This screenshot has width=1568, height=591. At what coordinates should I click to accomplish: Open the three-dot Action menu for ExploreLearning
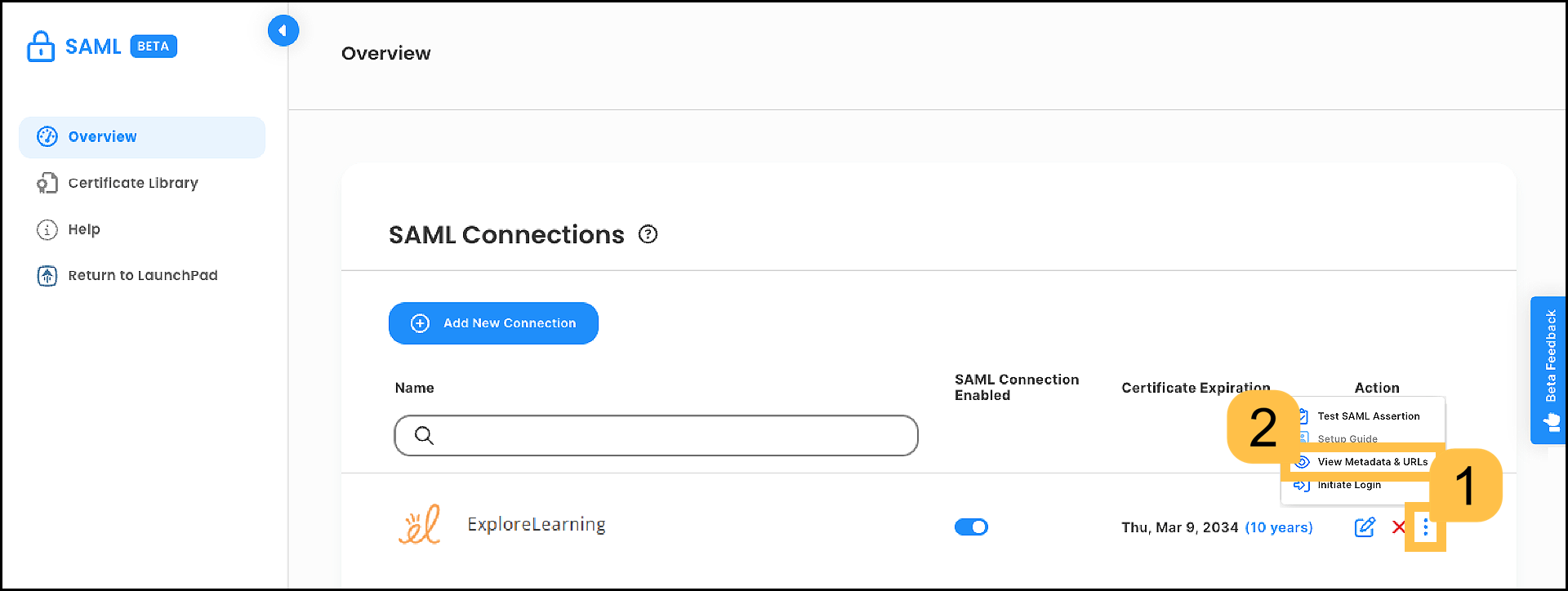[1426, 527]
